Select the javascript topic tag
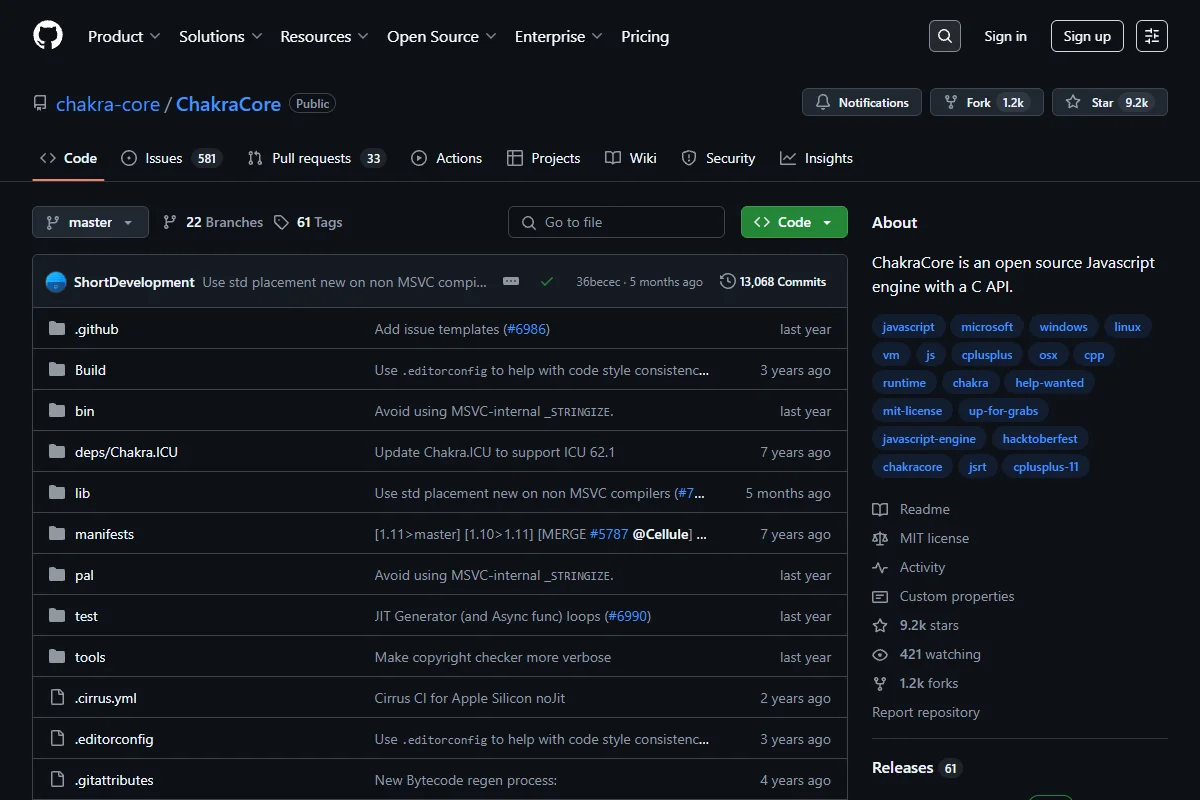 tap(908, 327)
